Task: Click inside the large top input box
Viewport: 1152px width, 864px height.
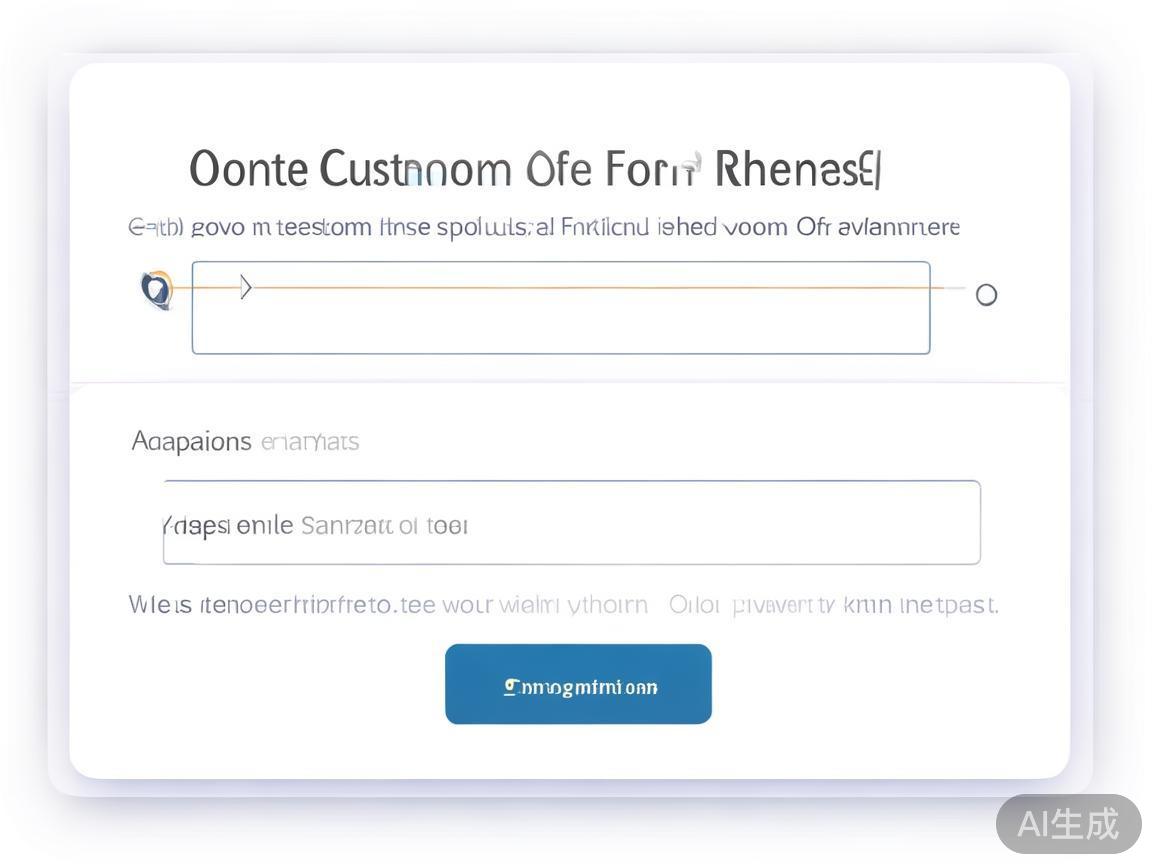Action: click(560, 325)
